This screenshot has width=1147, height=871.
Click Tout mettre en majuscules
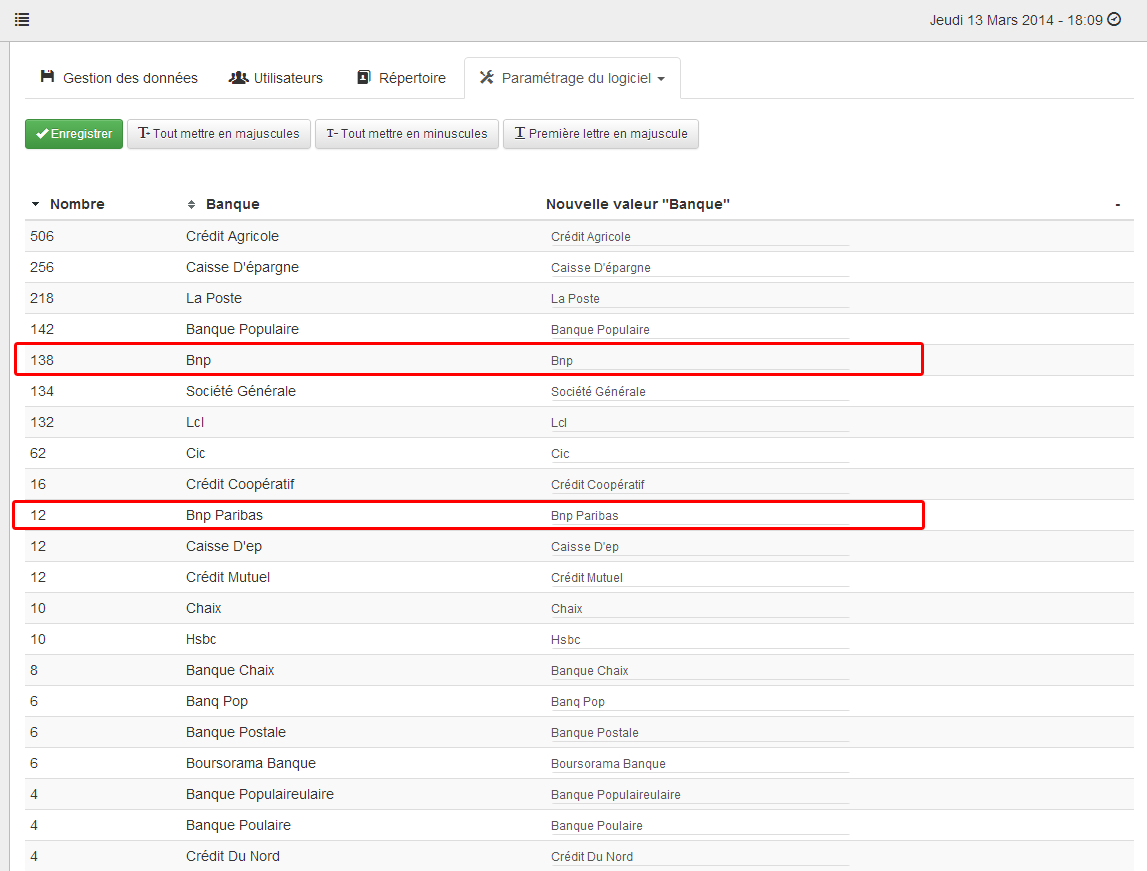219,134
